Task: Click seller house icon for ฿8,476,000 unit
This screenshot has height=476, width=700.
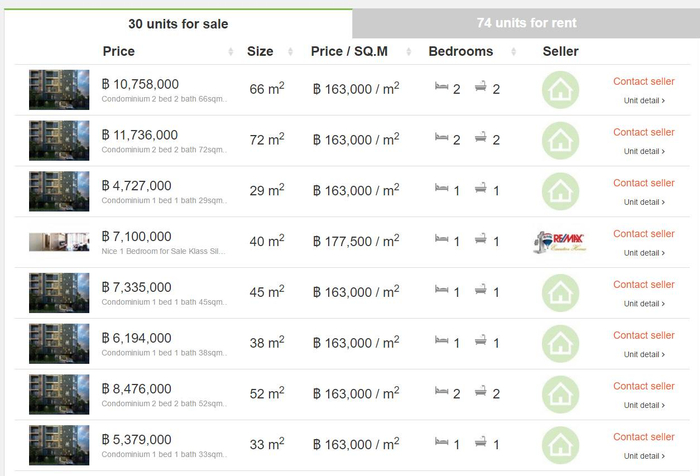Action: (560, 394)
